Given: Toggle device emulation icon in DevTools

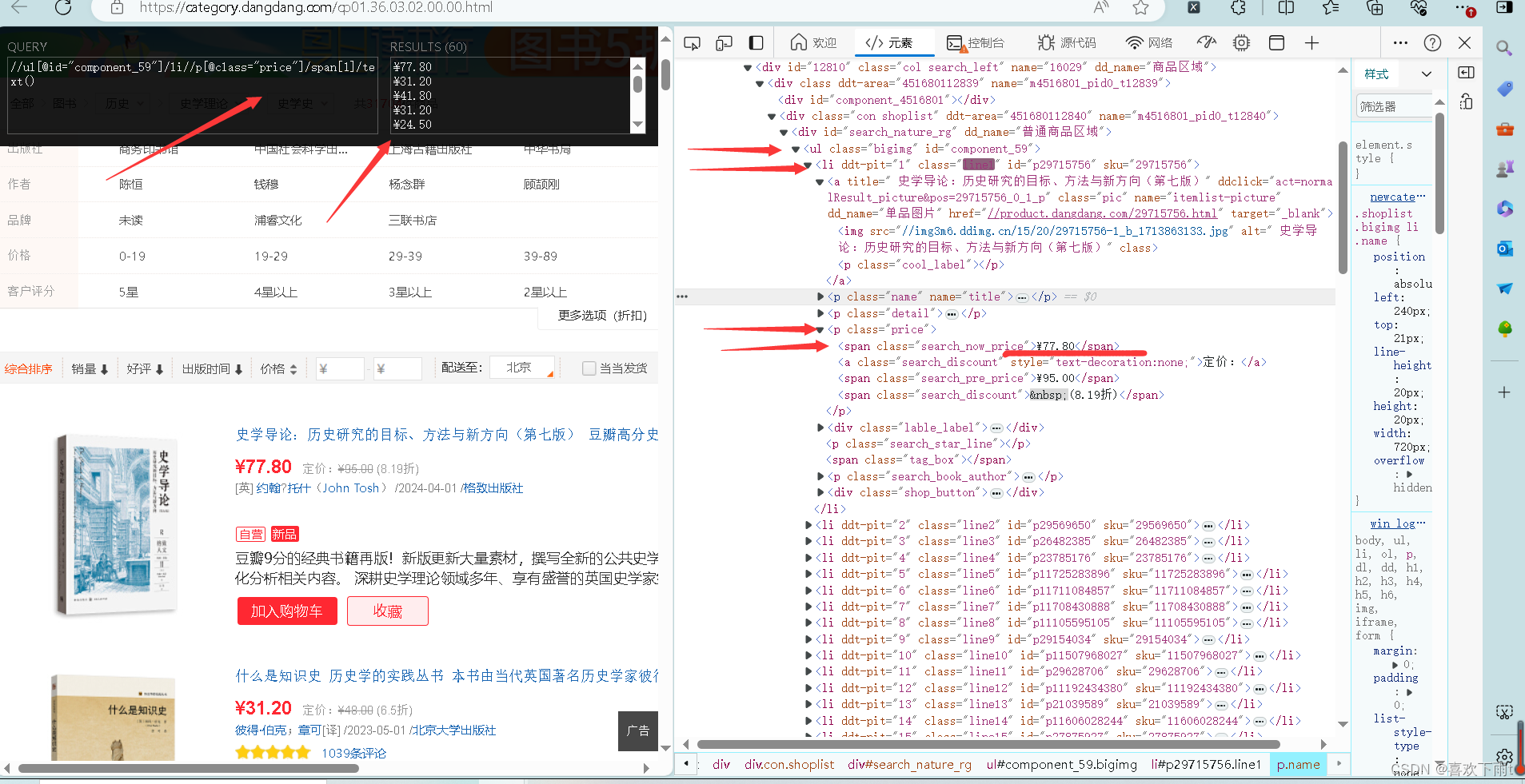Looking at the screenshot, I should (725, 43).
